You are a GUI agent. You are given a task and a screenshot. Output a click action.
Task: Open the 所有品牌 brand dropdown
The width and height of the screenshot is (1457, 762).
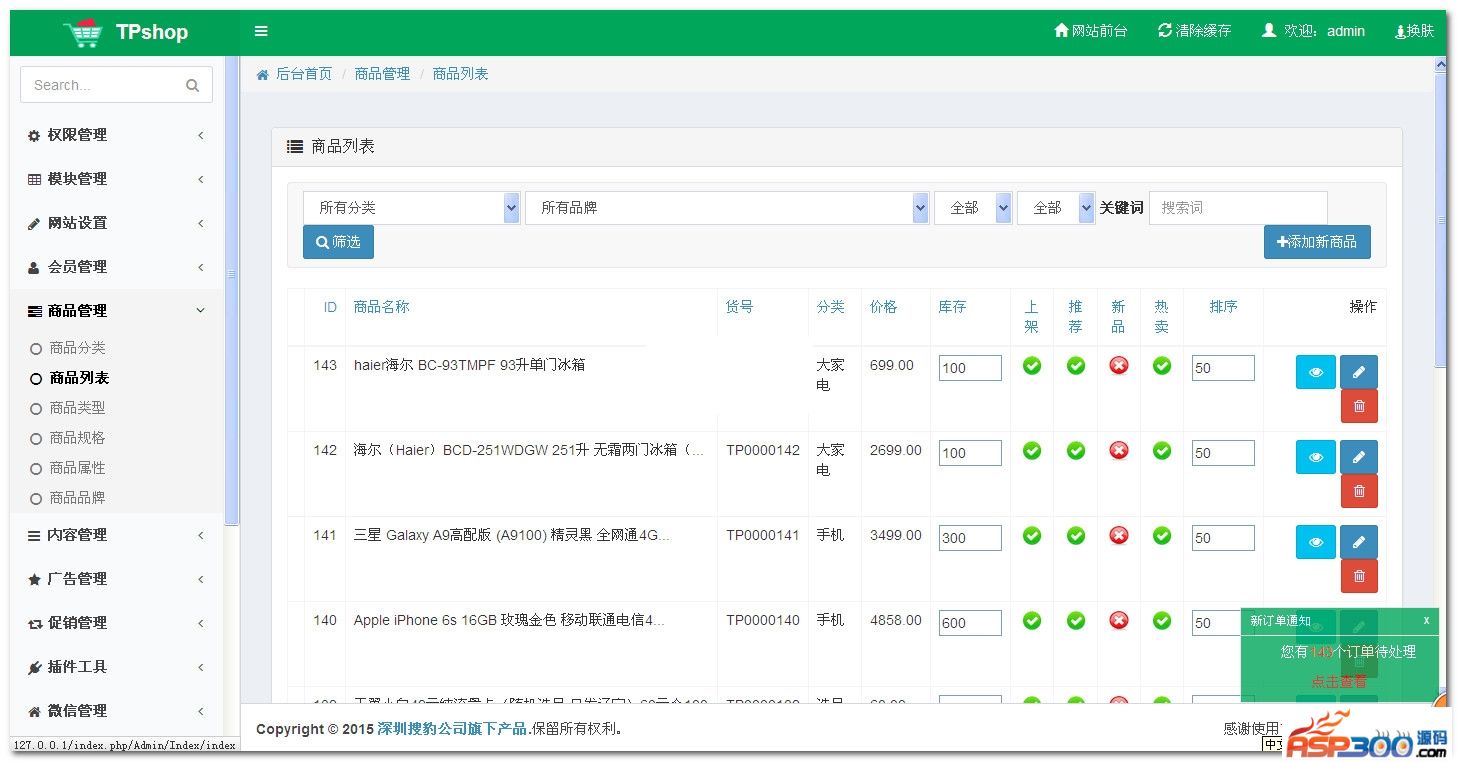coord(726,208)
